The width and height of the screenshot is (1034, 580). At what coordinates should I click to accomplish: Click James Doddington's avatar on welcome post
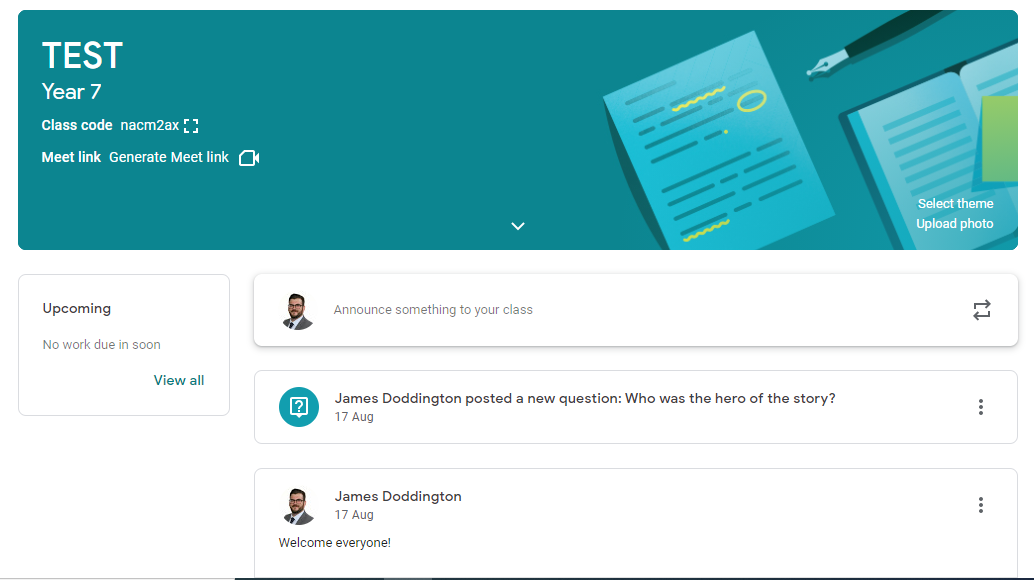[297, 505]
